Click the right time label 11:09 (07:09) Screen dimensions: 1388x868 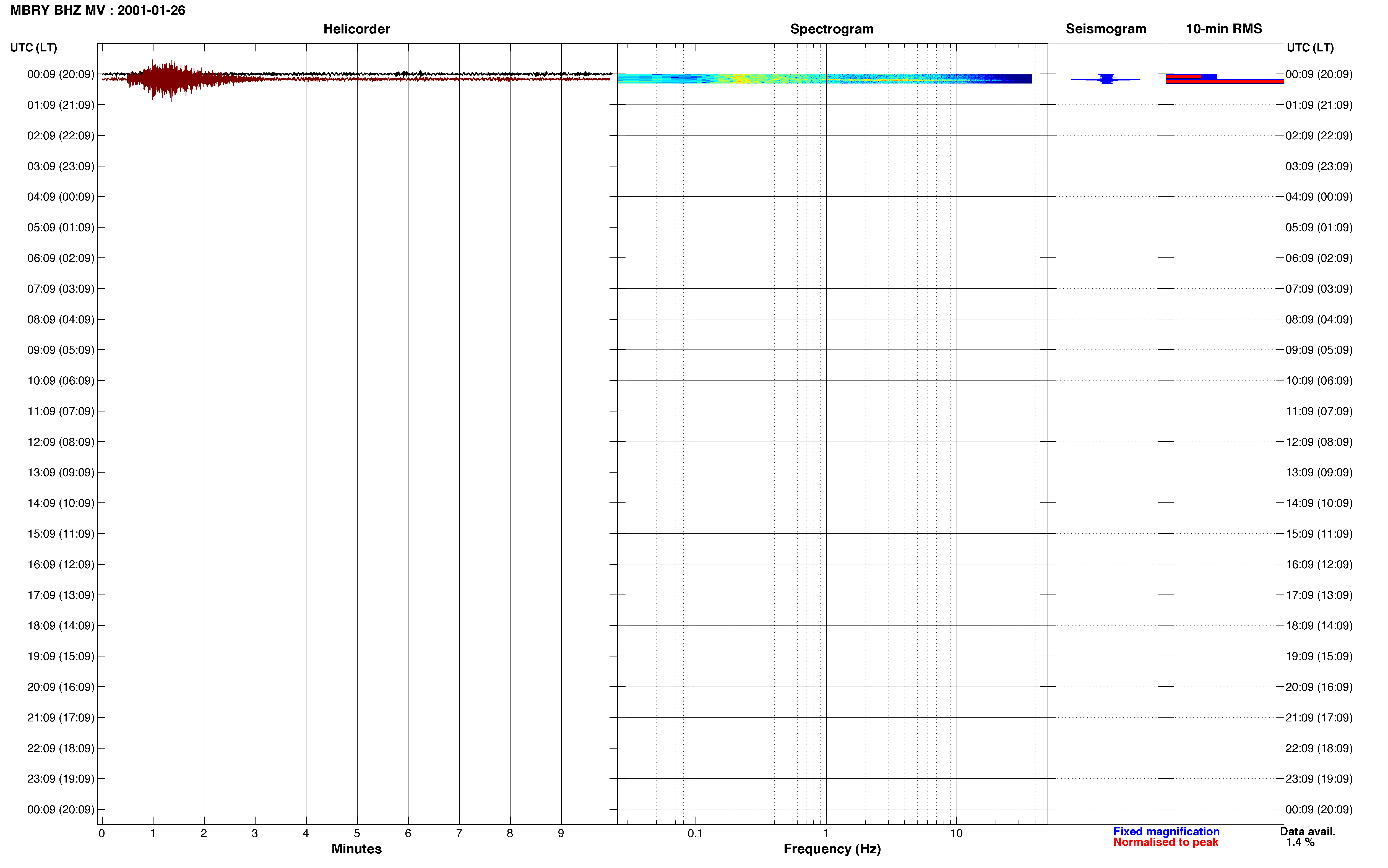(x=1319, y=412)
